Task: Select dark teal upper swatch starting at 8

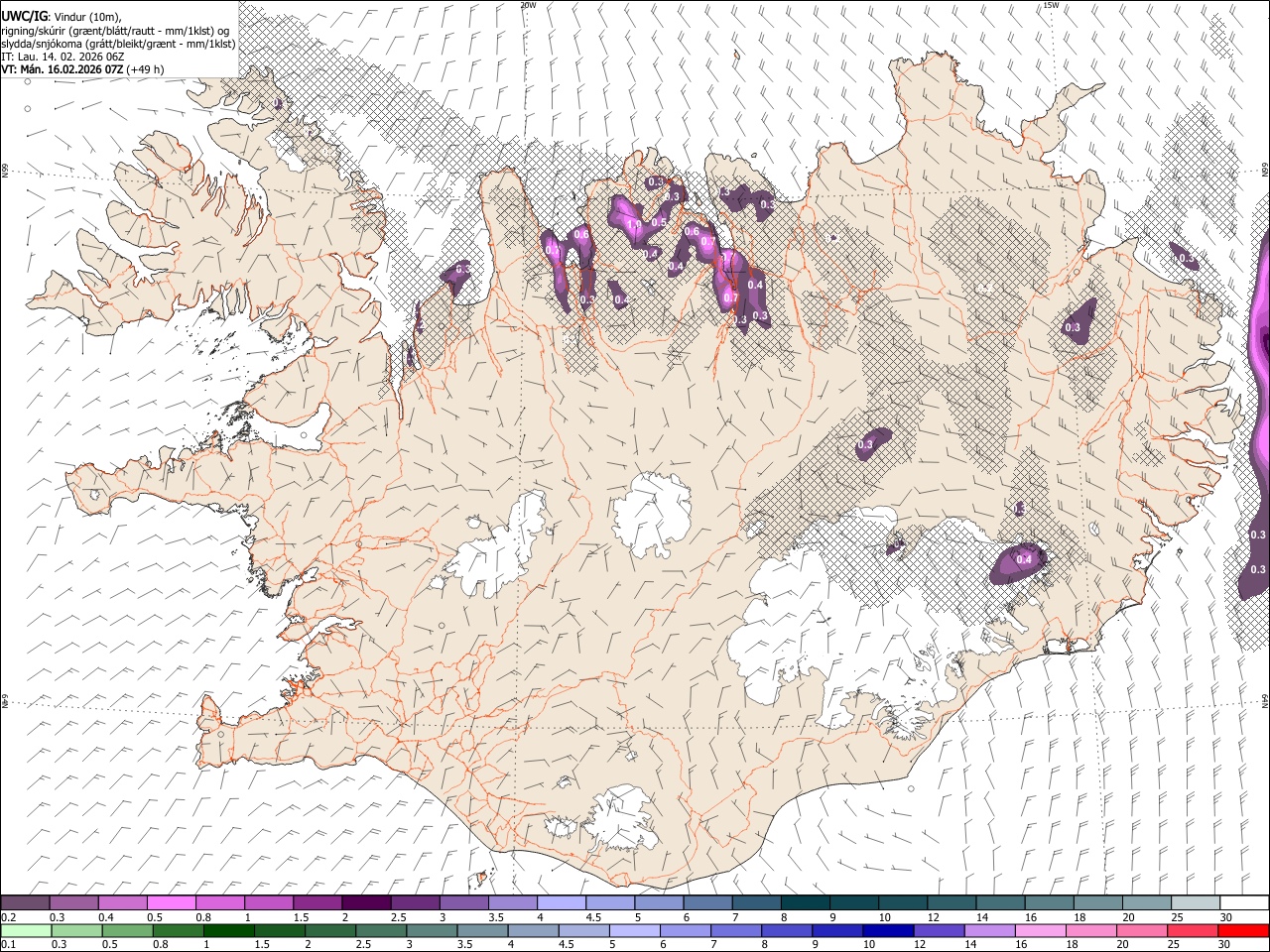Action: tap(804, 902)
